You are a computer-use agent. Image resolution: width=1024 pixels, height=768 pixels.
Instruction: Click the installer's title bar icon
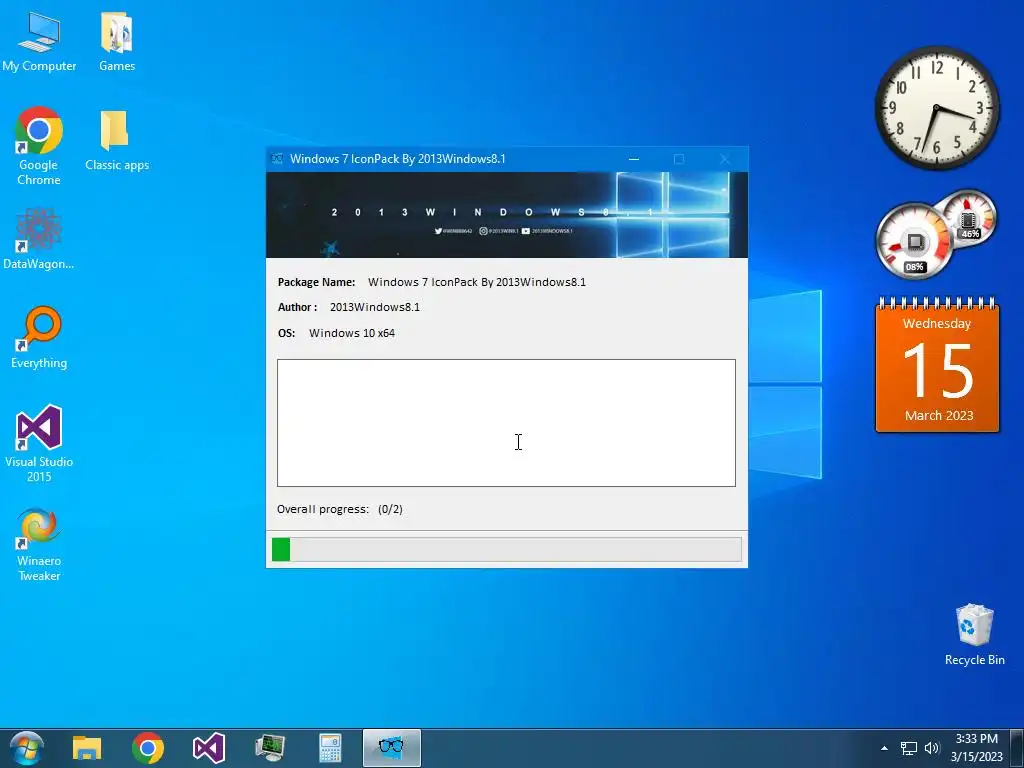277,159
